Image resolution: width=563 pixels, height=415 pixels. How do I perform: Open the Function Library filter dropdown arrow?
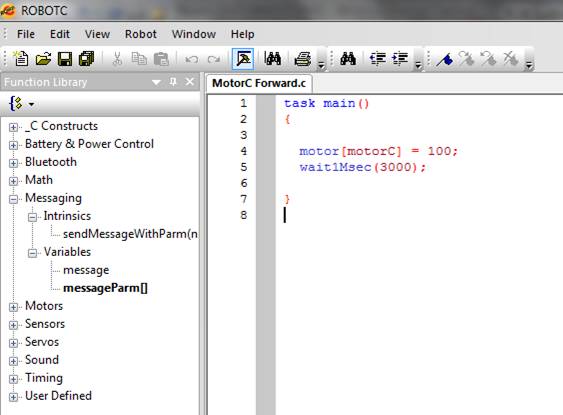point(31,104)
